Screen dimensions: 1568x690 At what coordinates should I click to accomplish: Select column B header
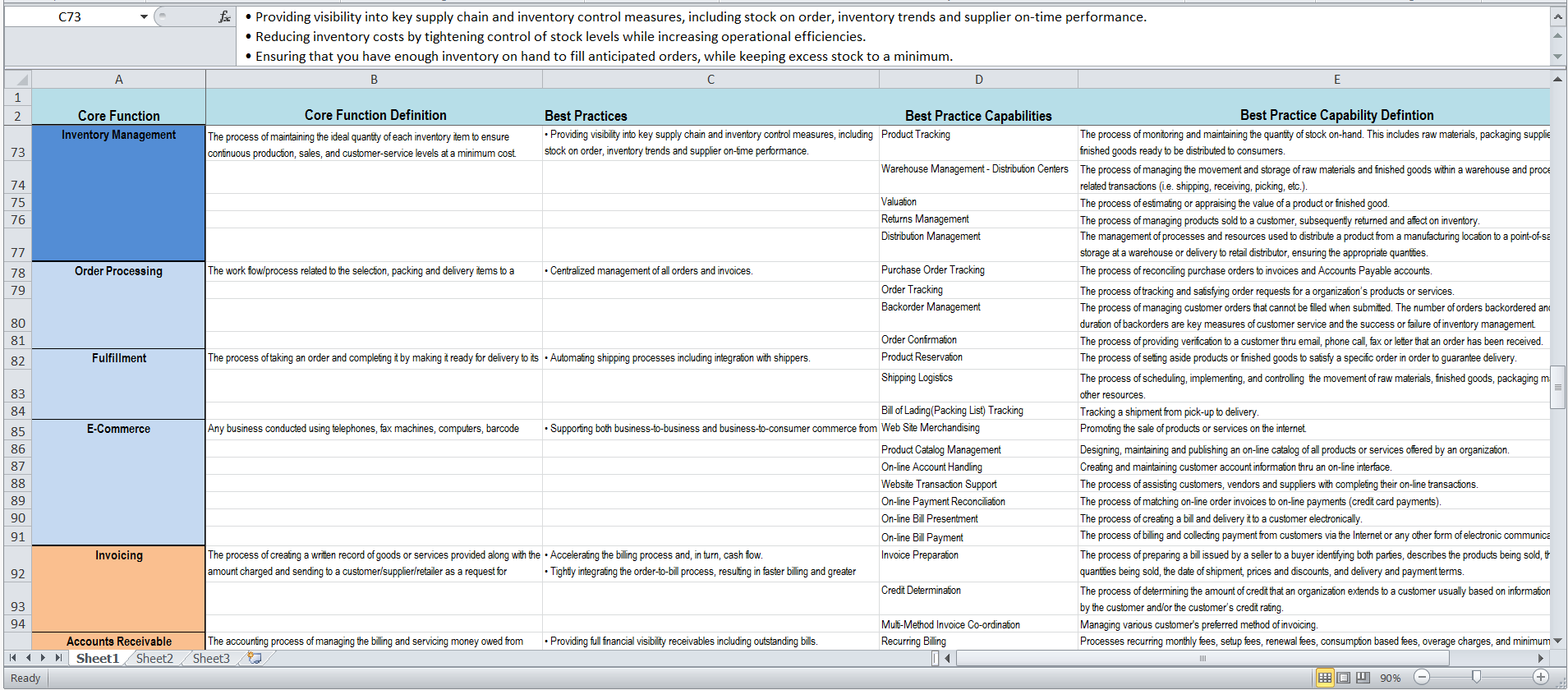(374, 80)
